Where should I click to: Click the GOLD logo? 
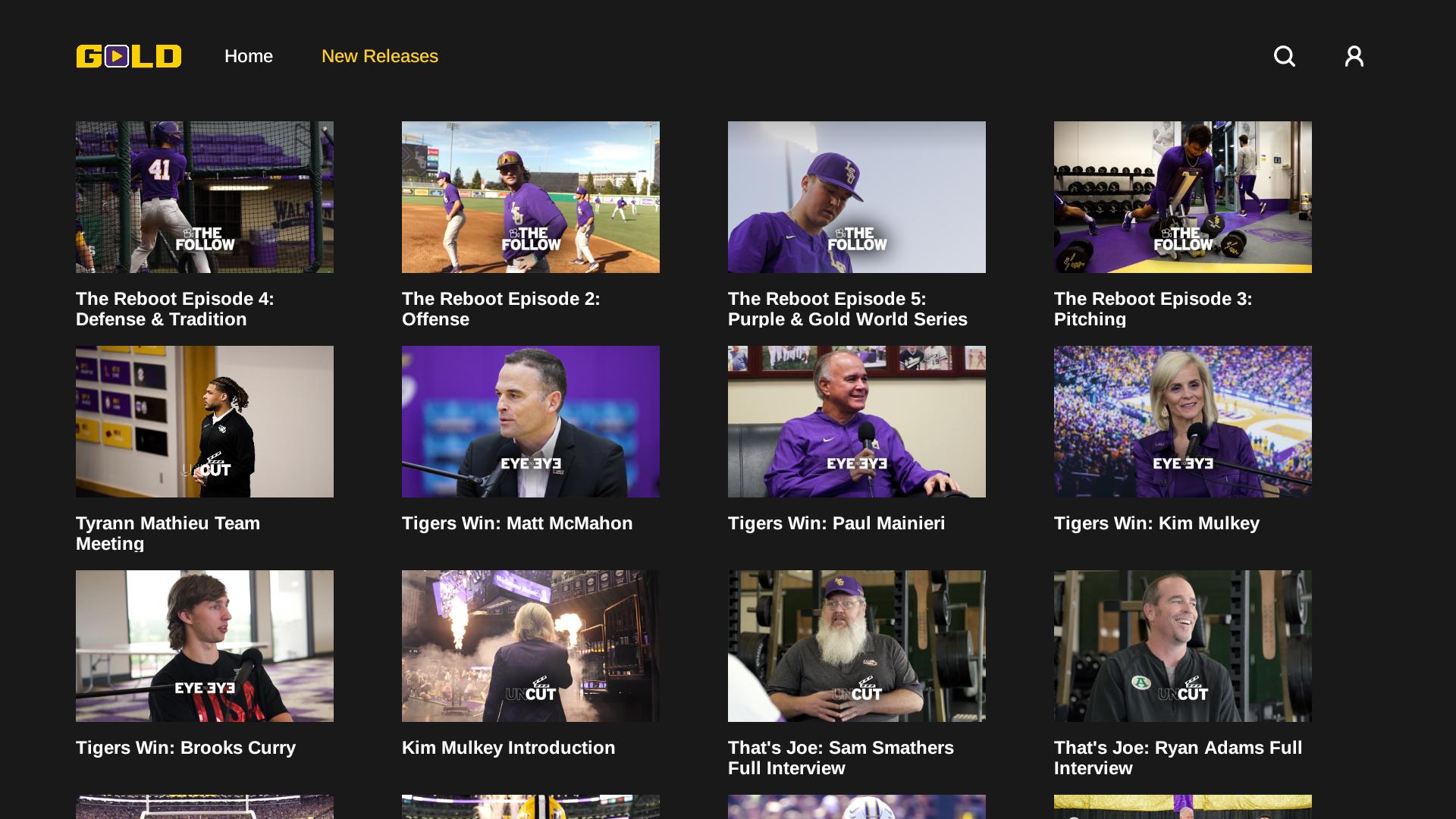tap(129, 56)
